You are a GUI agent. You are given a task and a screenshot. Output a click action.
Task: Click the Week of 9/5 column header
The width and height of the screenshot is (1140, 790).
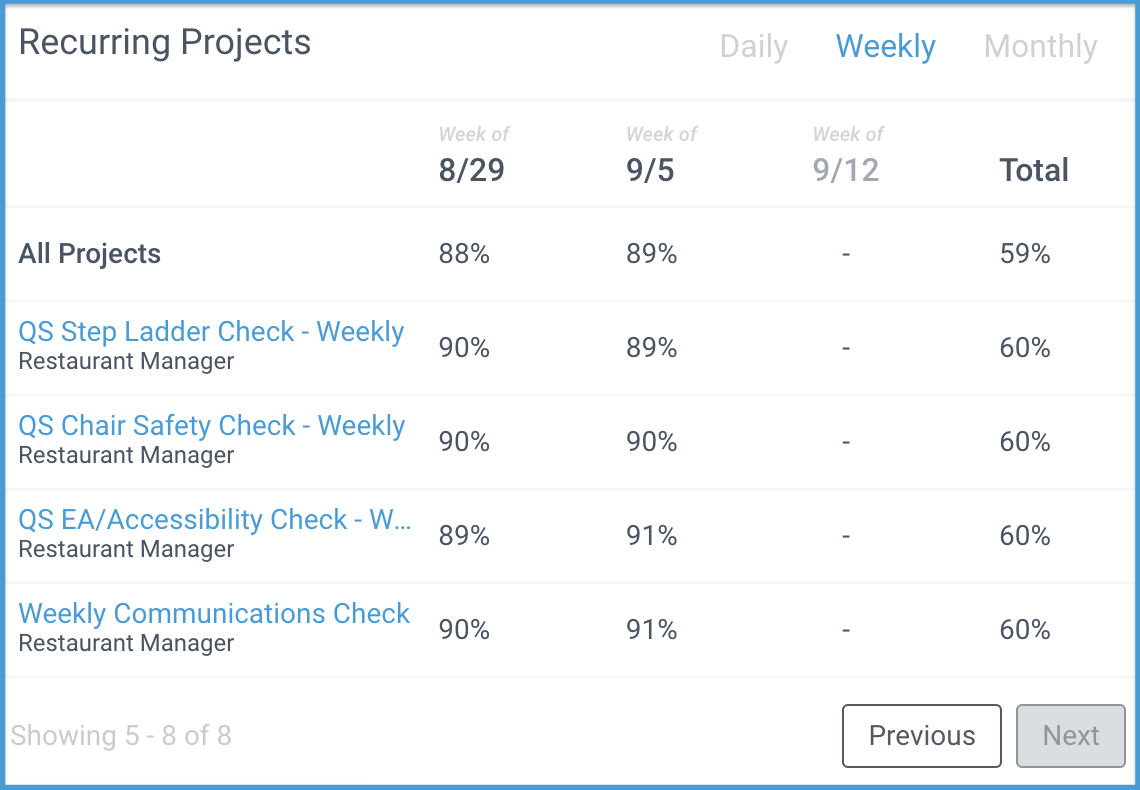pos(655,153)
